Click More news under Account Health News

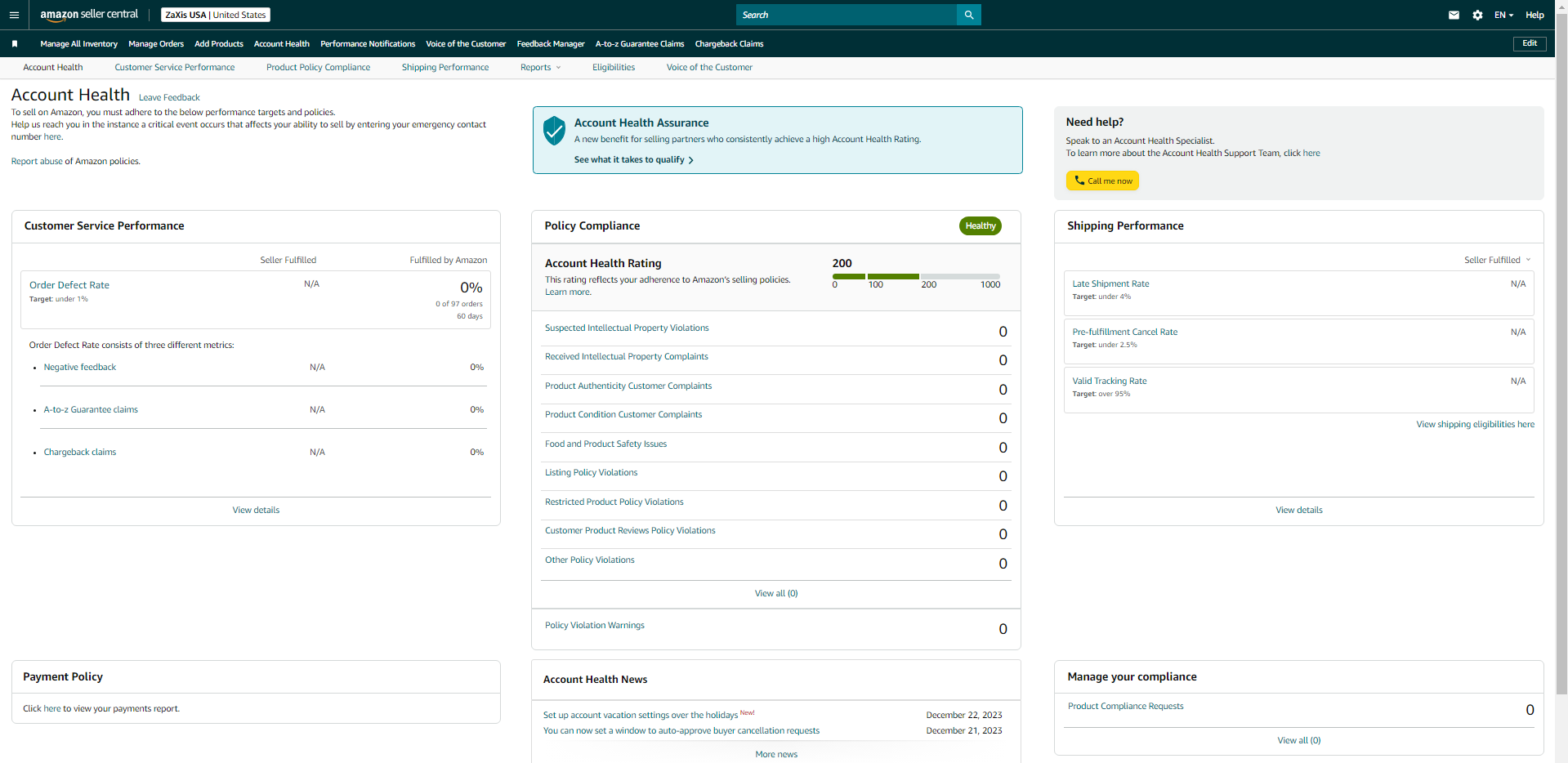point(776,754)
